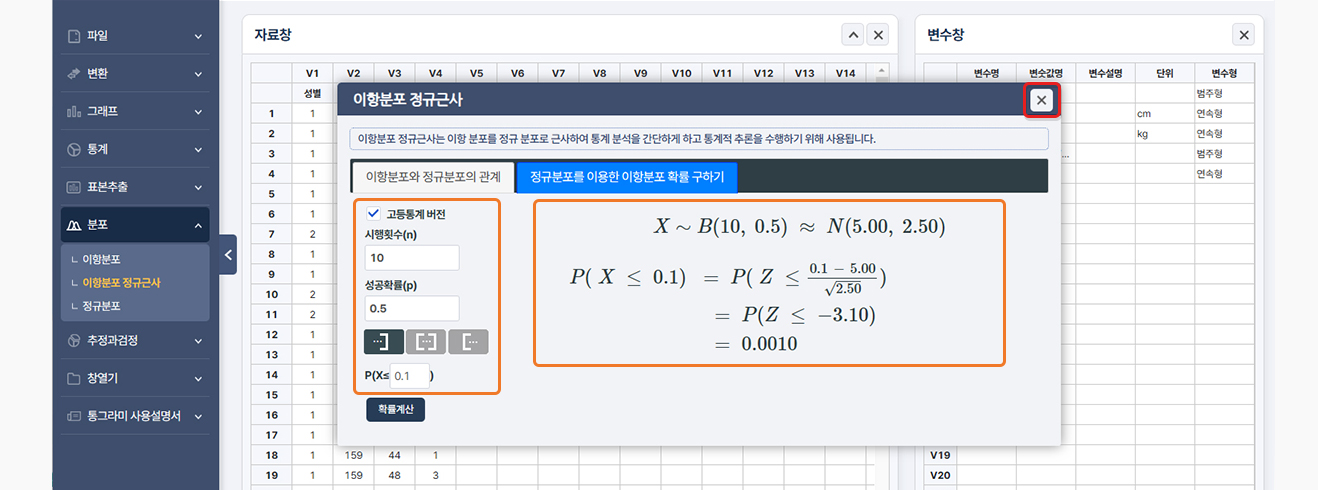Click the 표본추출 sampling icon

73,187
